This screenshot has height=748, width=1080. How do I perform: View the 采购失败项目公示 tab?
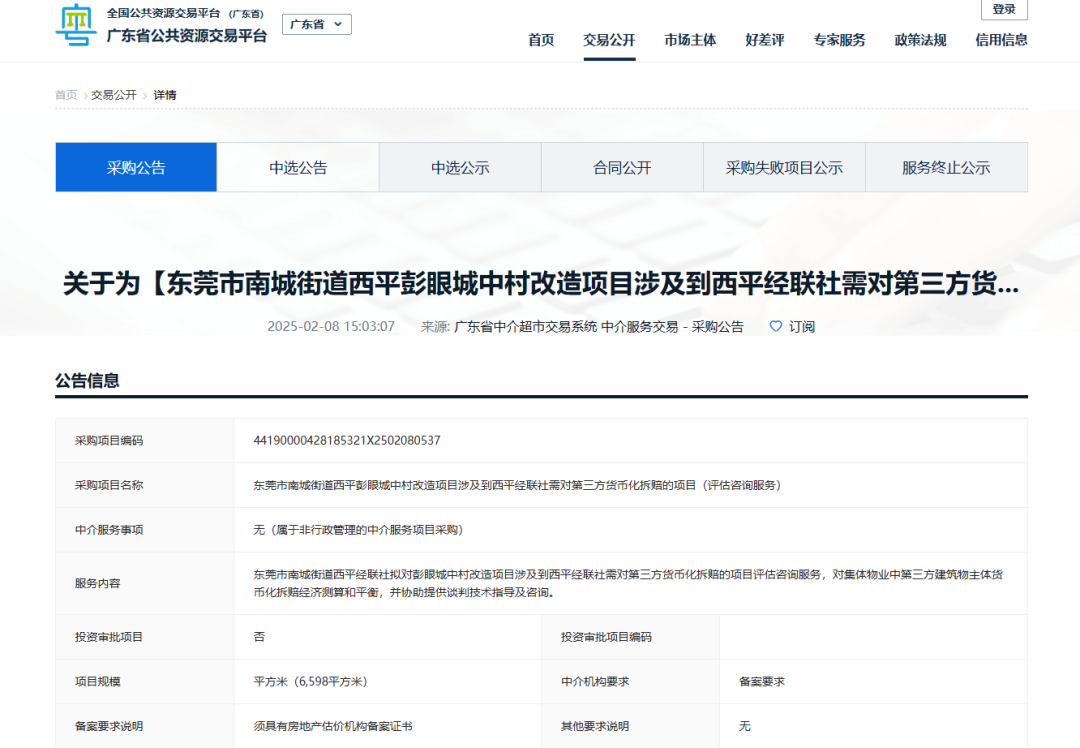[784, 167]
